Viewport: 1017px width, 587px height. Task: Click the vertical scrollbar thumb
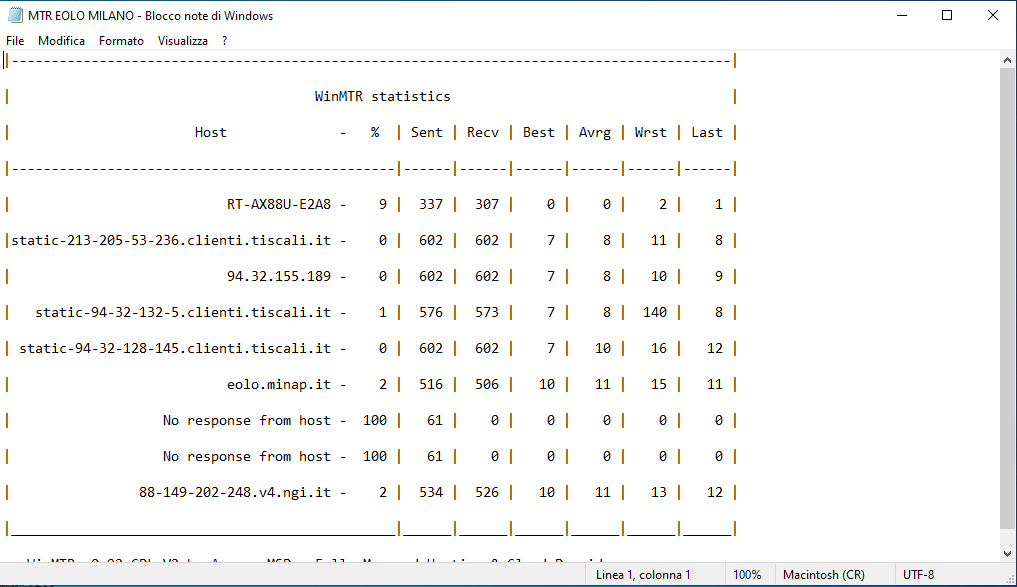1008,300
